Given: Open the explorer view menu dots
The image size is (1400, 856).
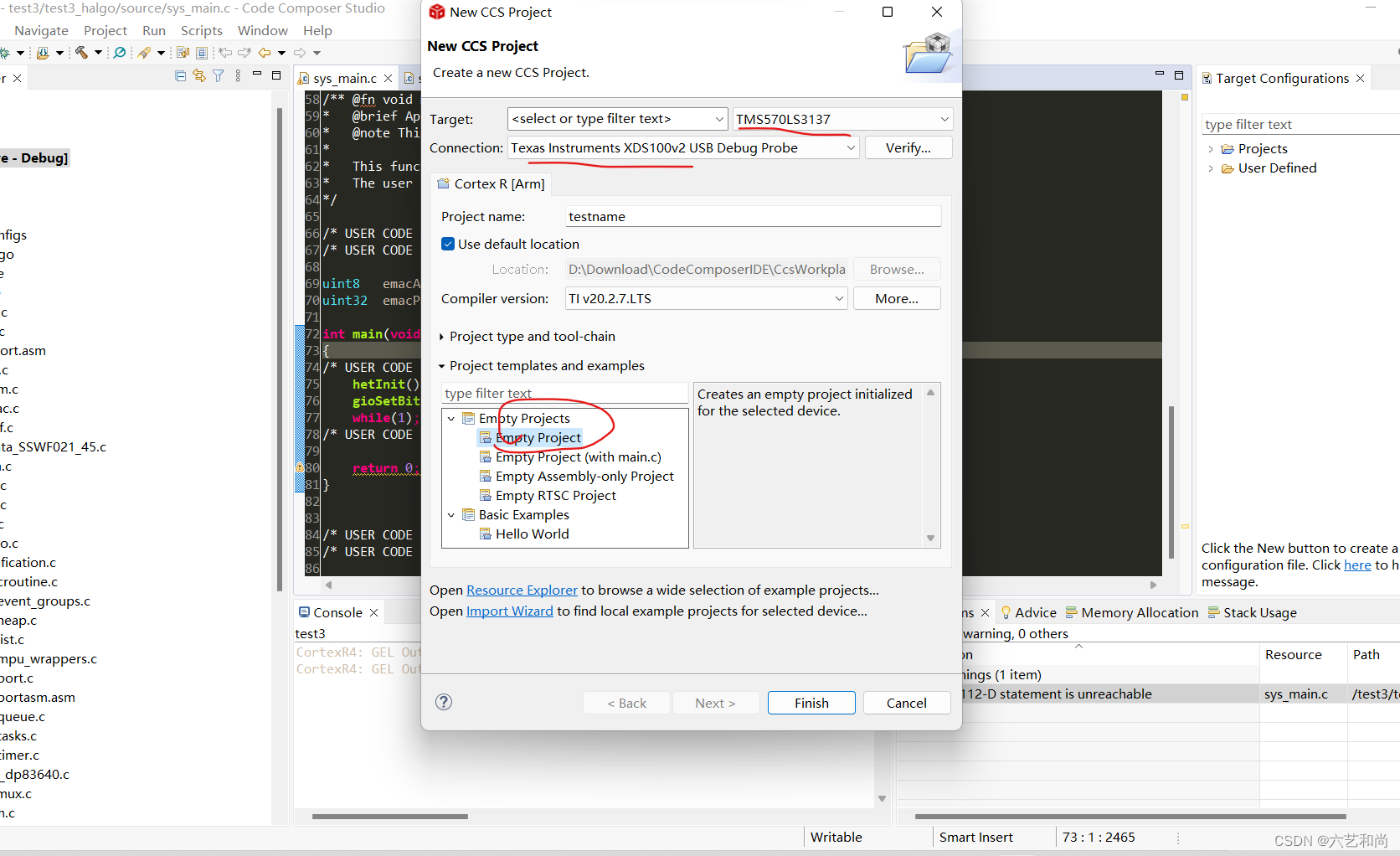Looking at the screenshot, I should point(238,76).
